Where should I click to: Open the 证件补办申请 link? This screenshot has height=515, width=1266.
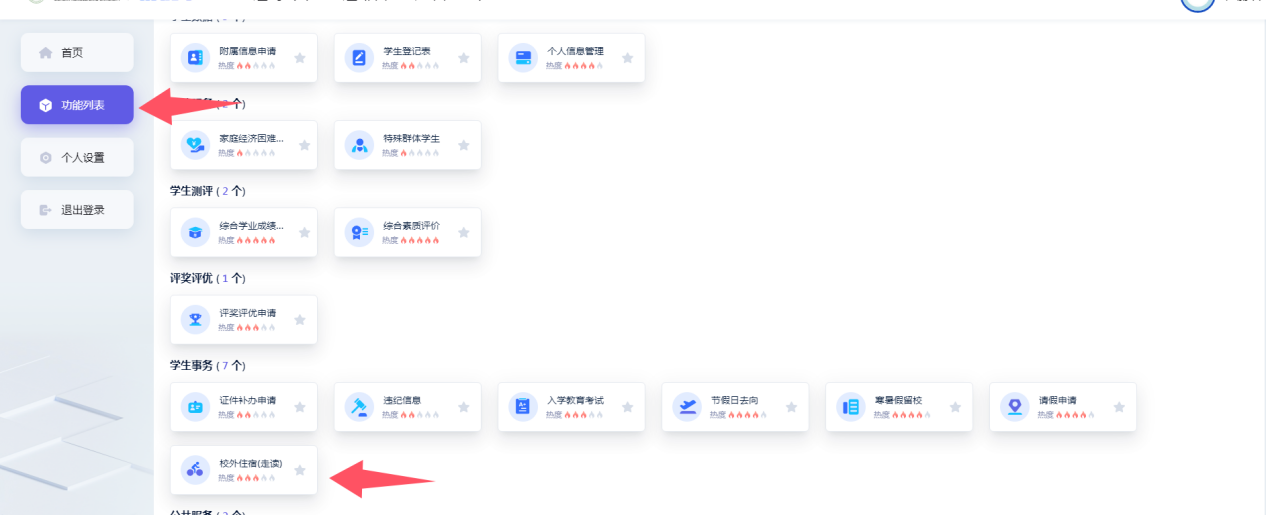[x=247, y=401]
